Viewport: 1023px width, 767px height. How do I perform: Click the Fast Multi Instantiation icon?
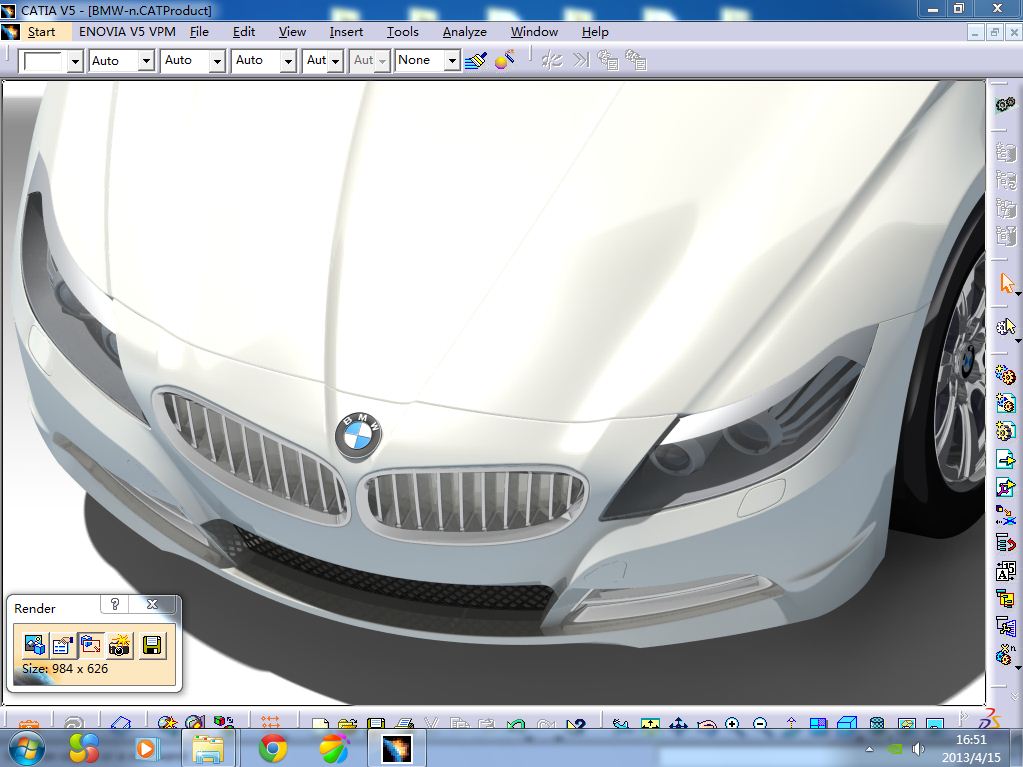tap(1005, 654)
